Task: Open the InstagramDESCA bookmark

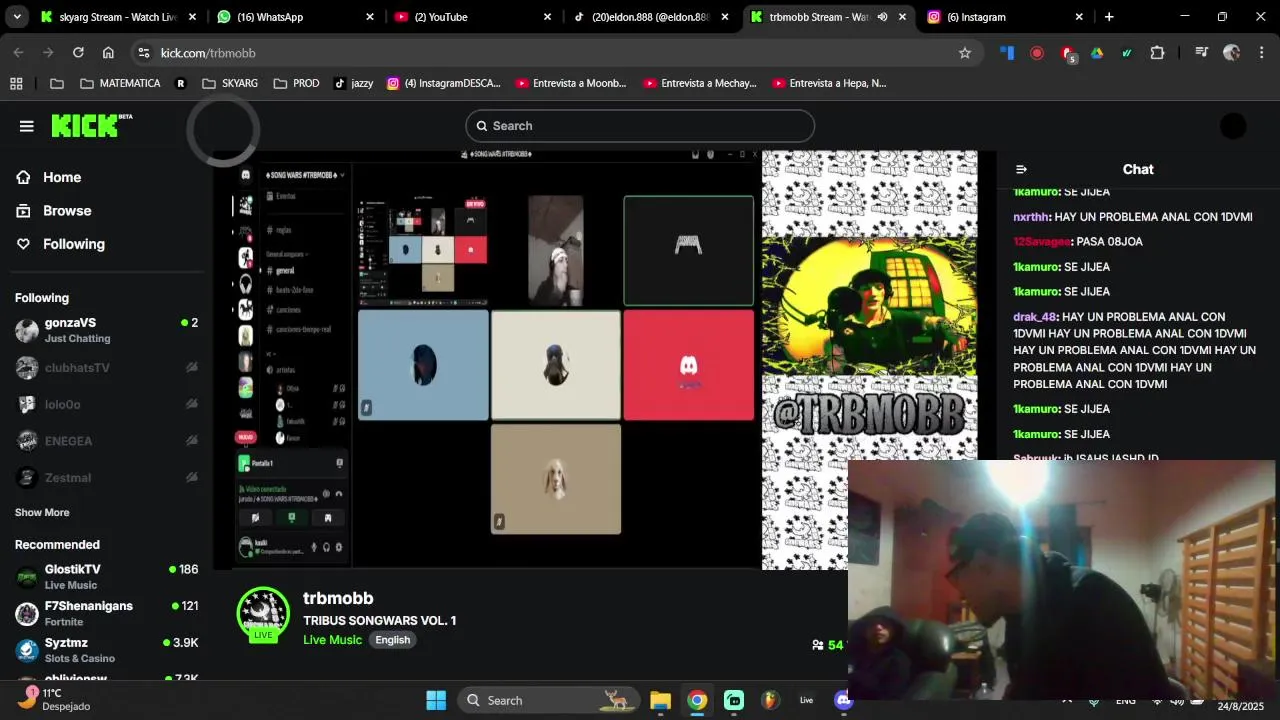Action: pyautogui.click(x=444, y=83)
